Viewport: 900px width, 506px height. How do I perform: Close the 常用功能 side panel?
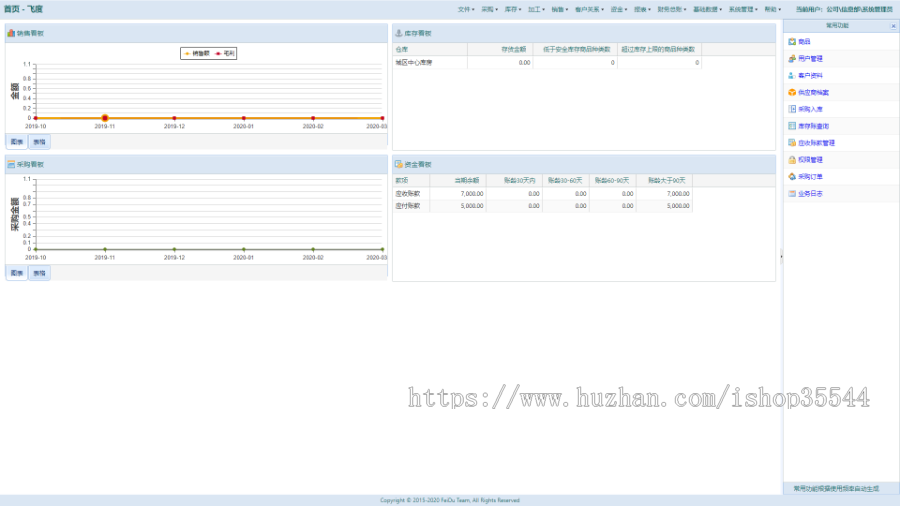click(893, 26)
